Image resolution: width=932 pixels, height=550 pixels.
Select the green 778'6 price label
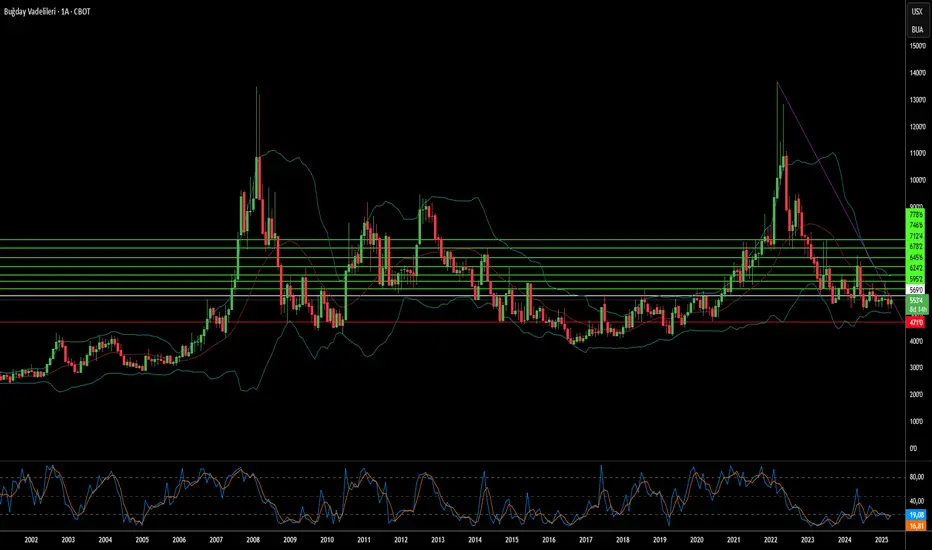click(x=915, y=214)
